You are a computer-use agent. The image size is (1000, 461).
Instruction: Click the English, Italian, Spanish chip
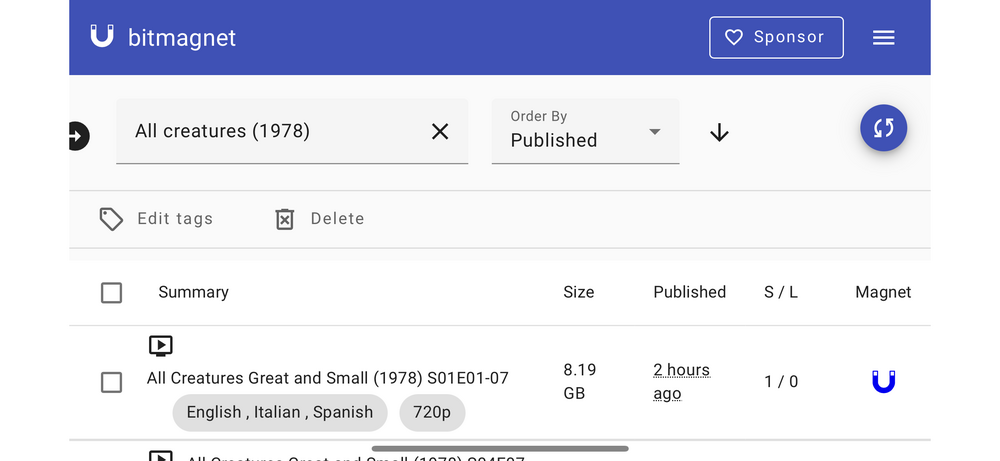point(279,413)
